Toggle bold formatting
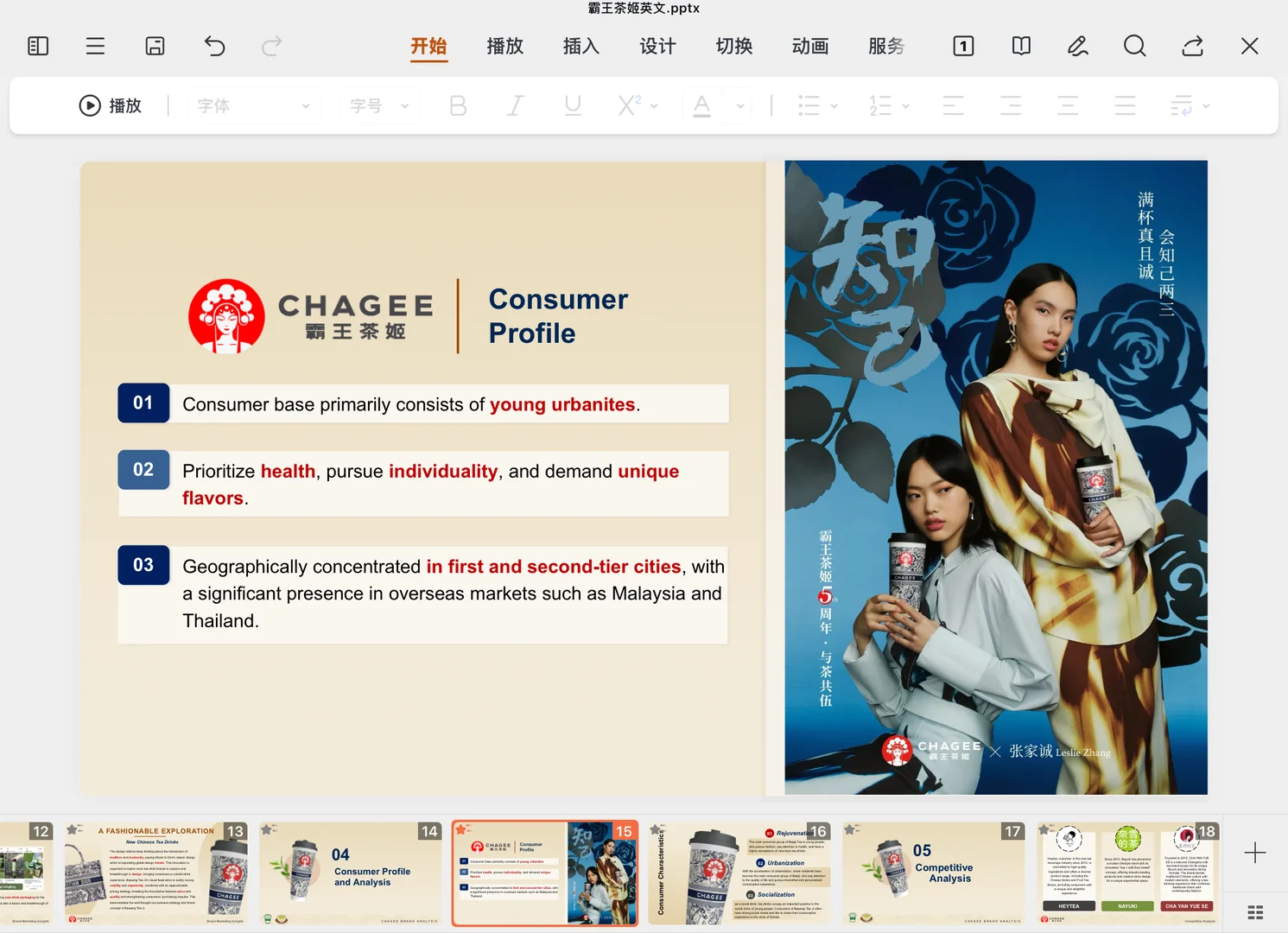 458,105
